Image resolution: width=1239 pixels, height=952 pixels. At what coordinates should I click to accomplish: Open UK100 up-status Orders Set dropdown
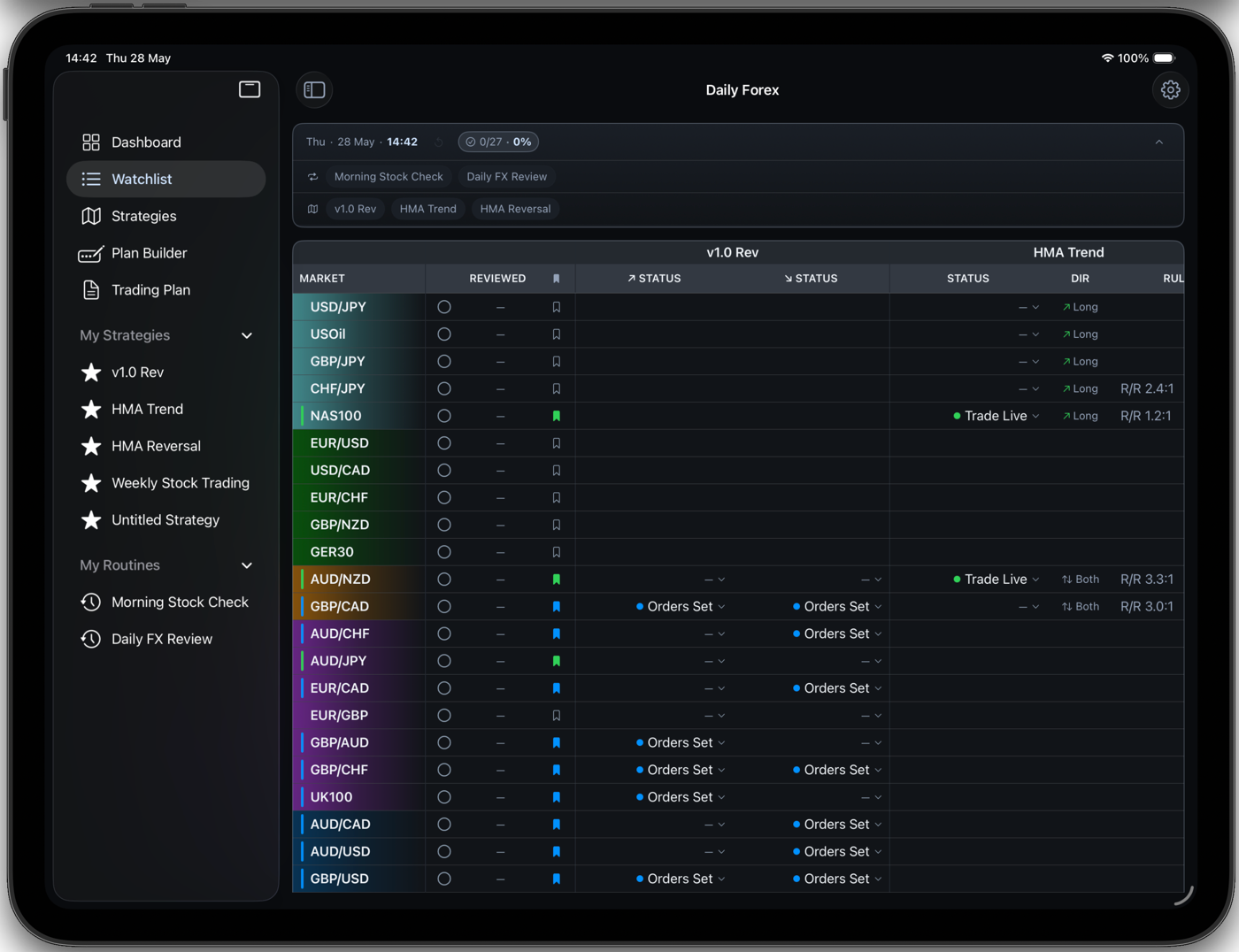click(x=681, y=797)
